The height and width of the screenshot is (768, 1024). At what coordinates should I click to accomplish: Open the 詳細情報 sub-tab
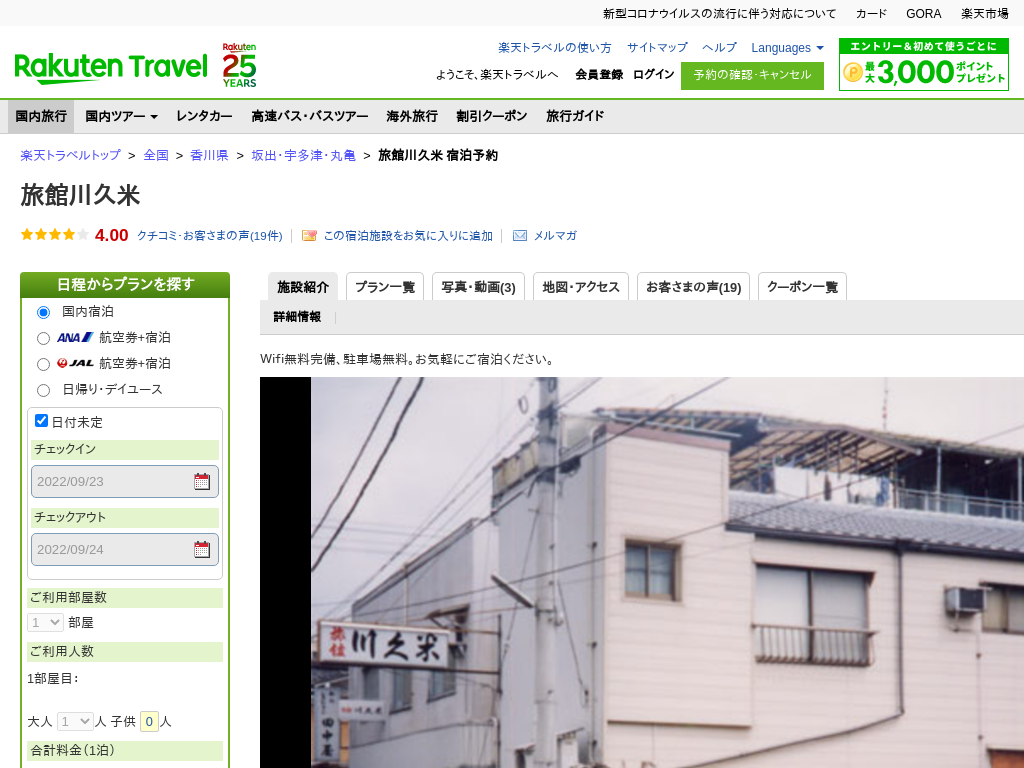pos(297,317)
